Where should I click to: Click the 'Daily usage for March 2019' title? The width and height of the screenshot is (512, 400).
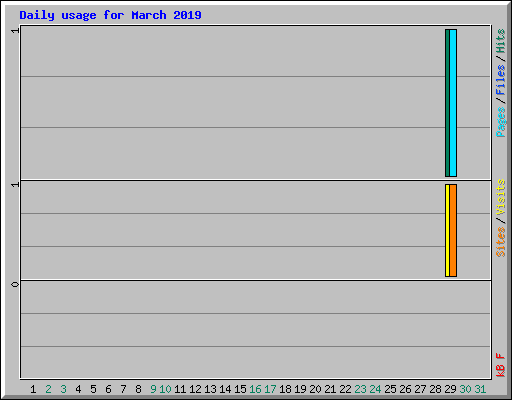110,15
